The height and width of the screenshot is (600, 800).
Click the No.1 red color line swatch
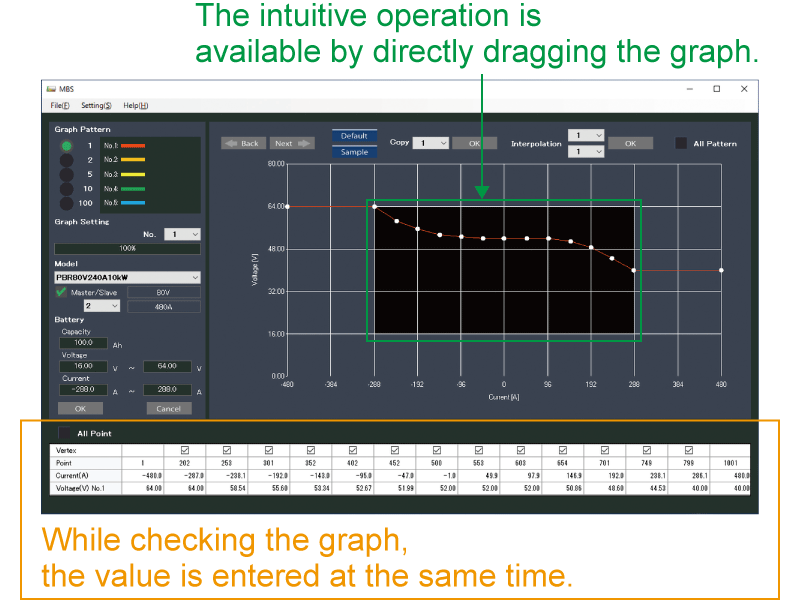132,146
